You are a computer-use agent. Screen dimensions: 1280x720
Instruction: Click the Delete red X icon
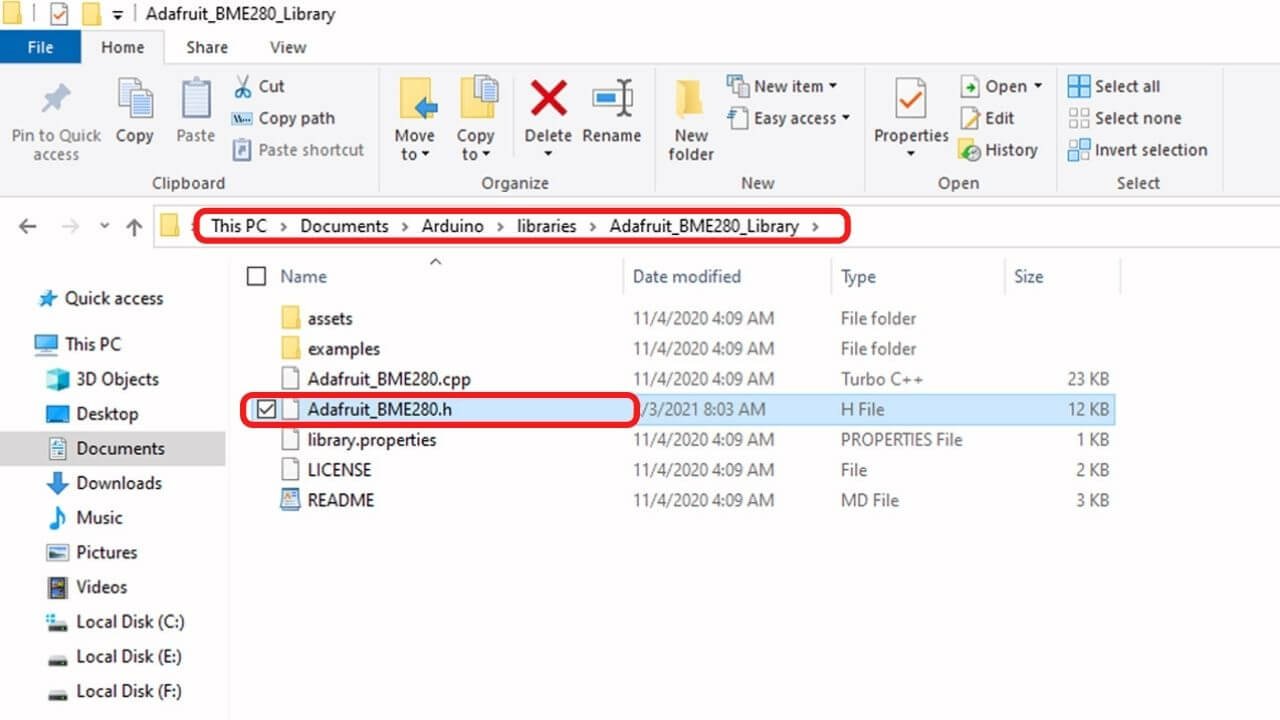point(548,99)
